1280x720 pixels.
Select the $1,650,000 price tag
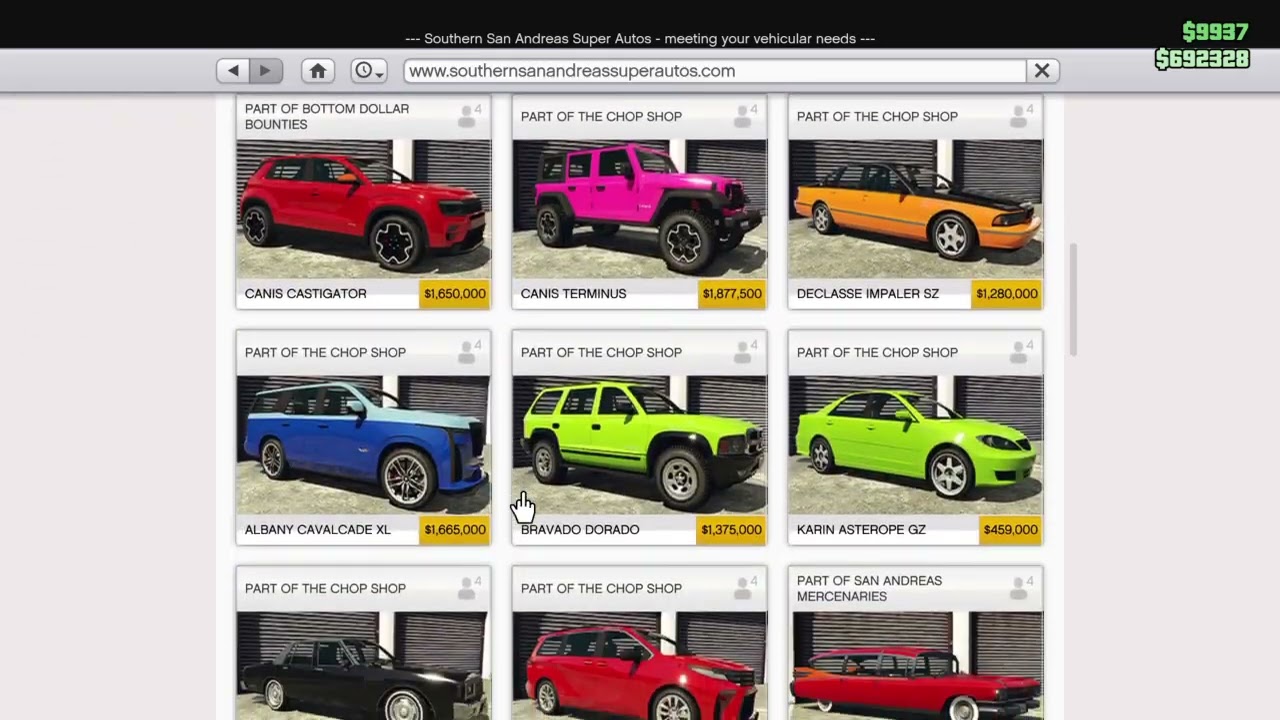[x=455, y=294]
